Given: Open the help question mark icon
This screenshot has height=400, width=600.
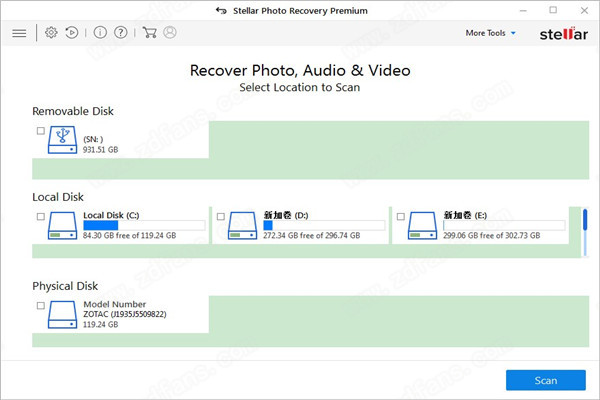Looking at the screenshot, I should click(x=121, y=33).
